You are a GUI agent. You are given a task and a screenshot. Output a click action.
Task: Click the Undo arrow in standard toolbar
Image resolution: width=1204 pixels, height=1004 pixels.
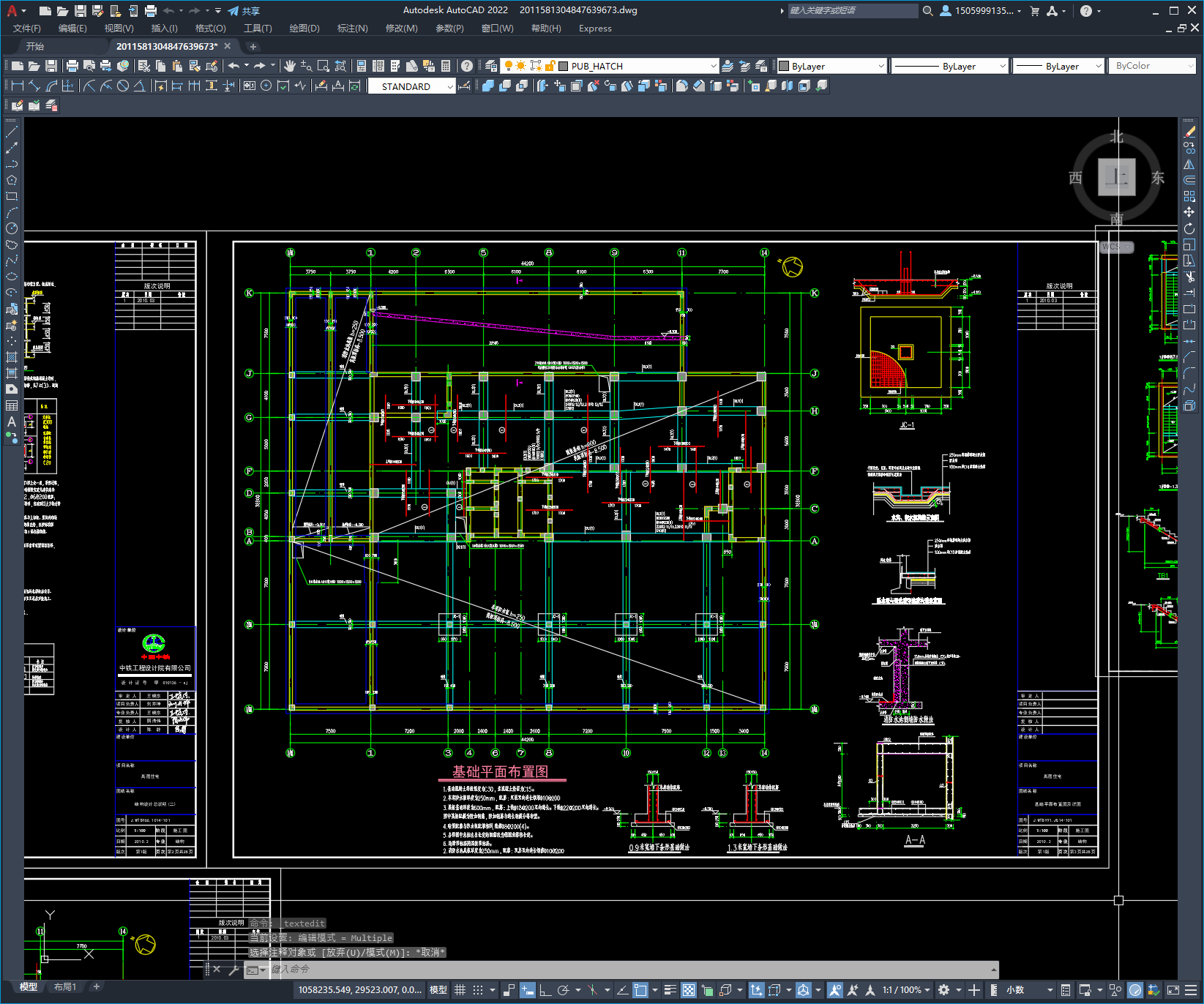(233, 66)
